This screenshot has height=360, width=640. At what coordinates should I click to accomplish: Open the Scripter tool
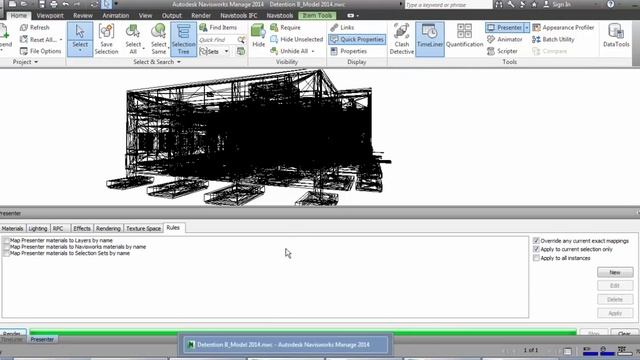click(x=502, y=51)
